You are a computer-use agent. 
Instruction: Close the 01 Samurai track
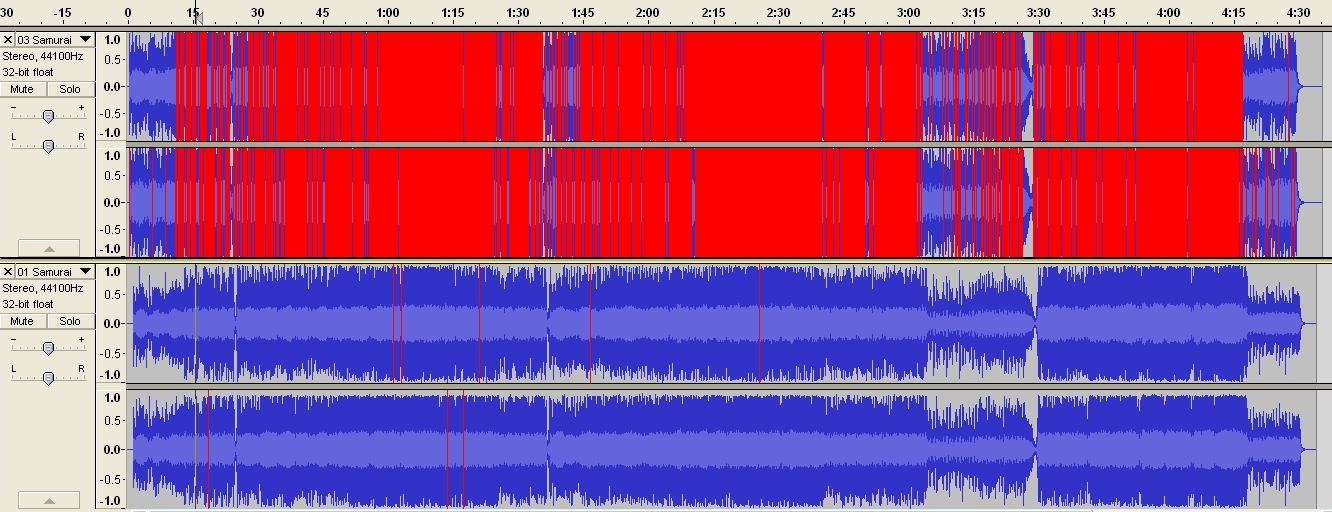point(8,272)
